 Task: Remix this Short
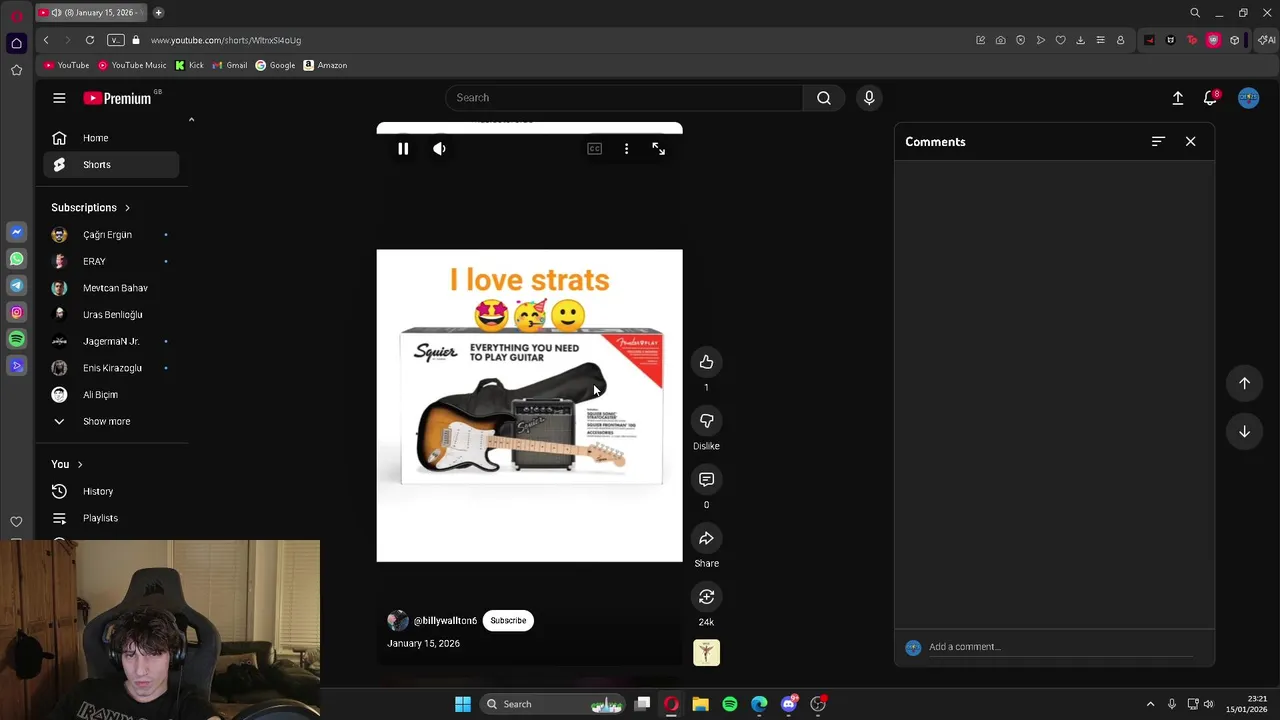[x=706, y=597]
